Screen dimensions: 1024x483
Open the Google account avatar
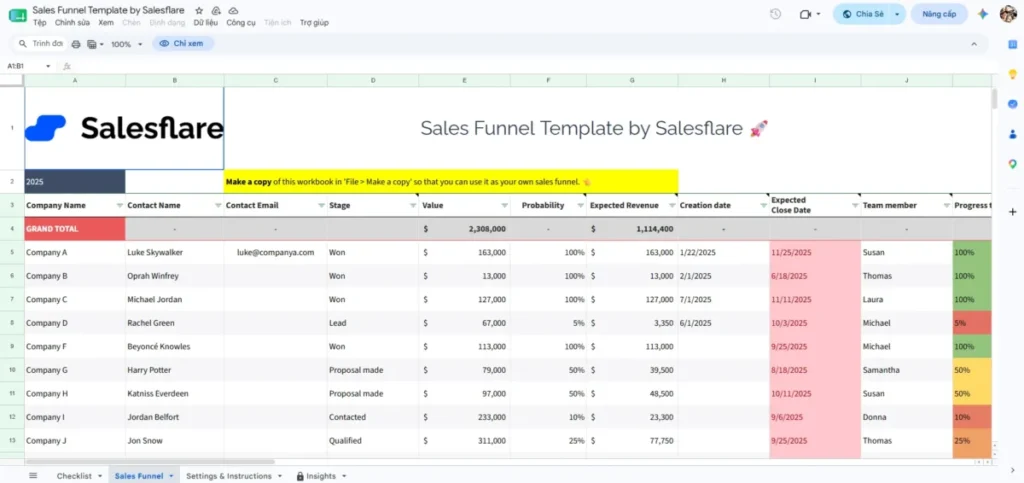click(x=1008, y=14)
